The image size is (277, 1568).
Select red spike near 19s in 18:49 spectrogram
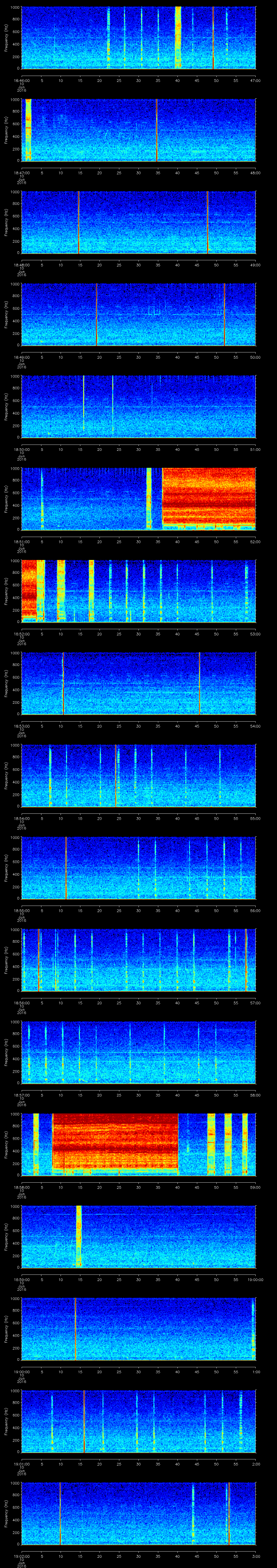tap(96, 314)
